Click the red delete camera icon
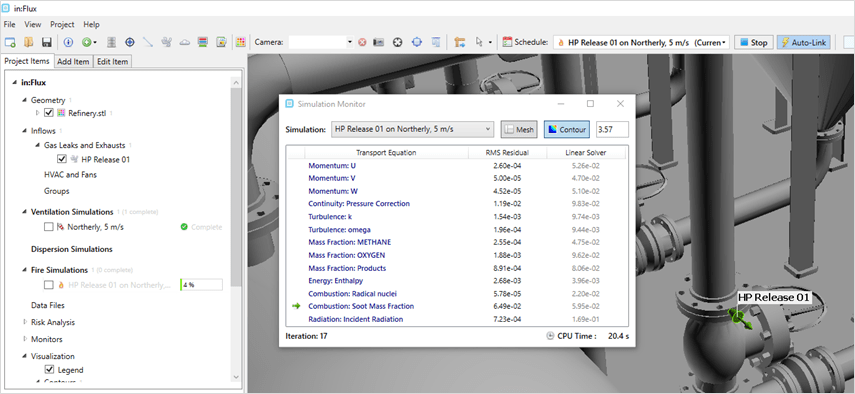This screenshot has width=855, height=394. [362, 42]
